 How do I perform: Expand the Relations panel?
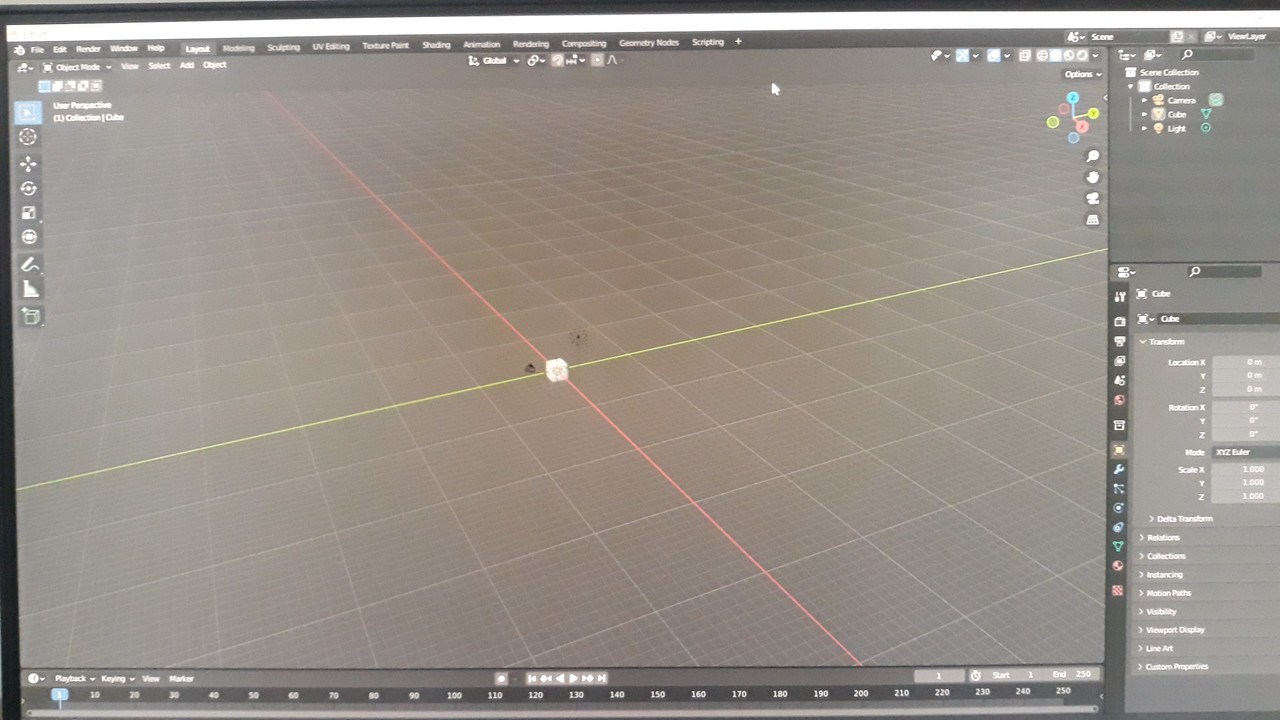click(1163, 538)
